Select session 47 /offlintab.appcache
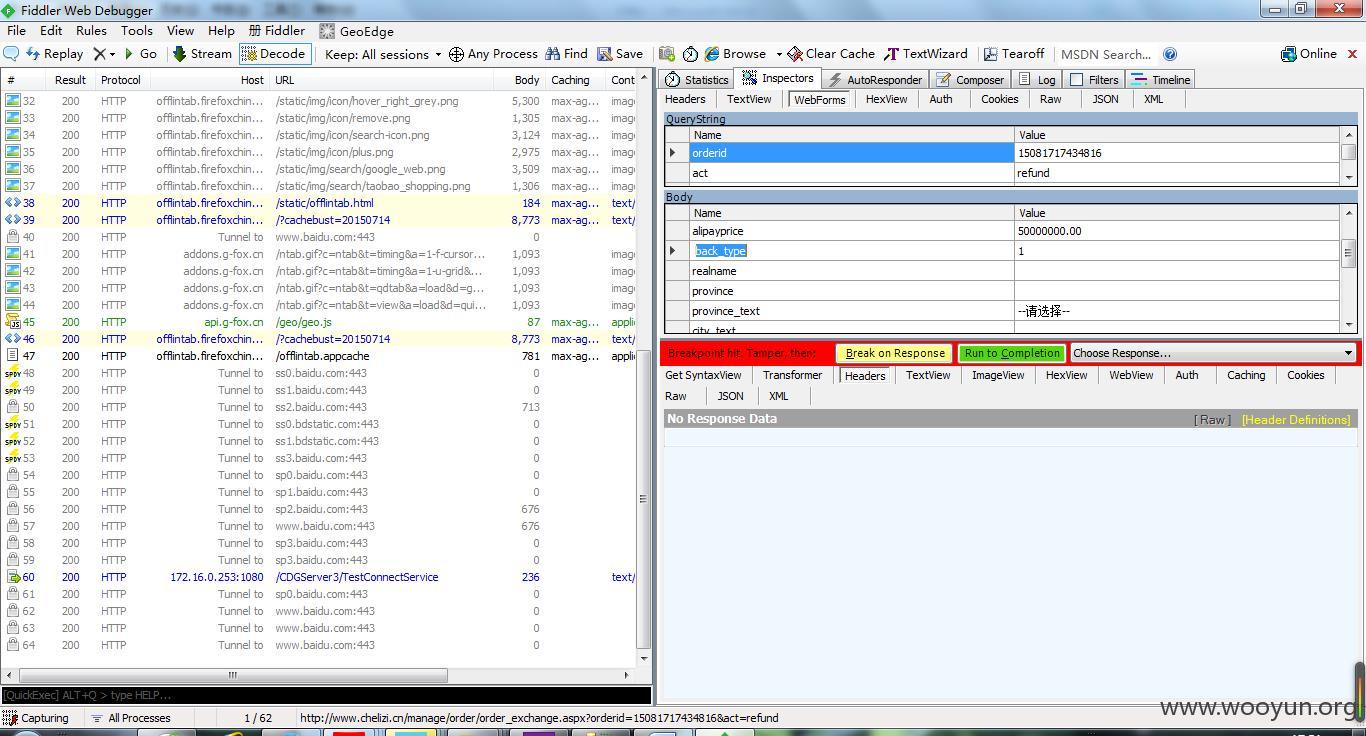The width and height of the screenshot is (1366, 736). (x=320, y=356)
